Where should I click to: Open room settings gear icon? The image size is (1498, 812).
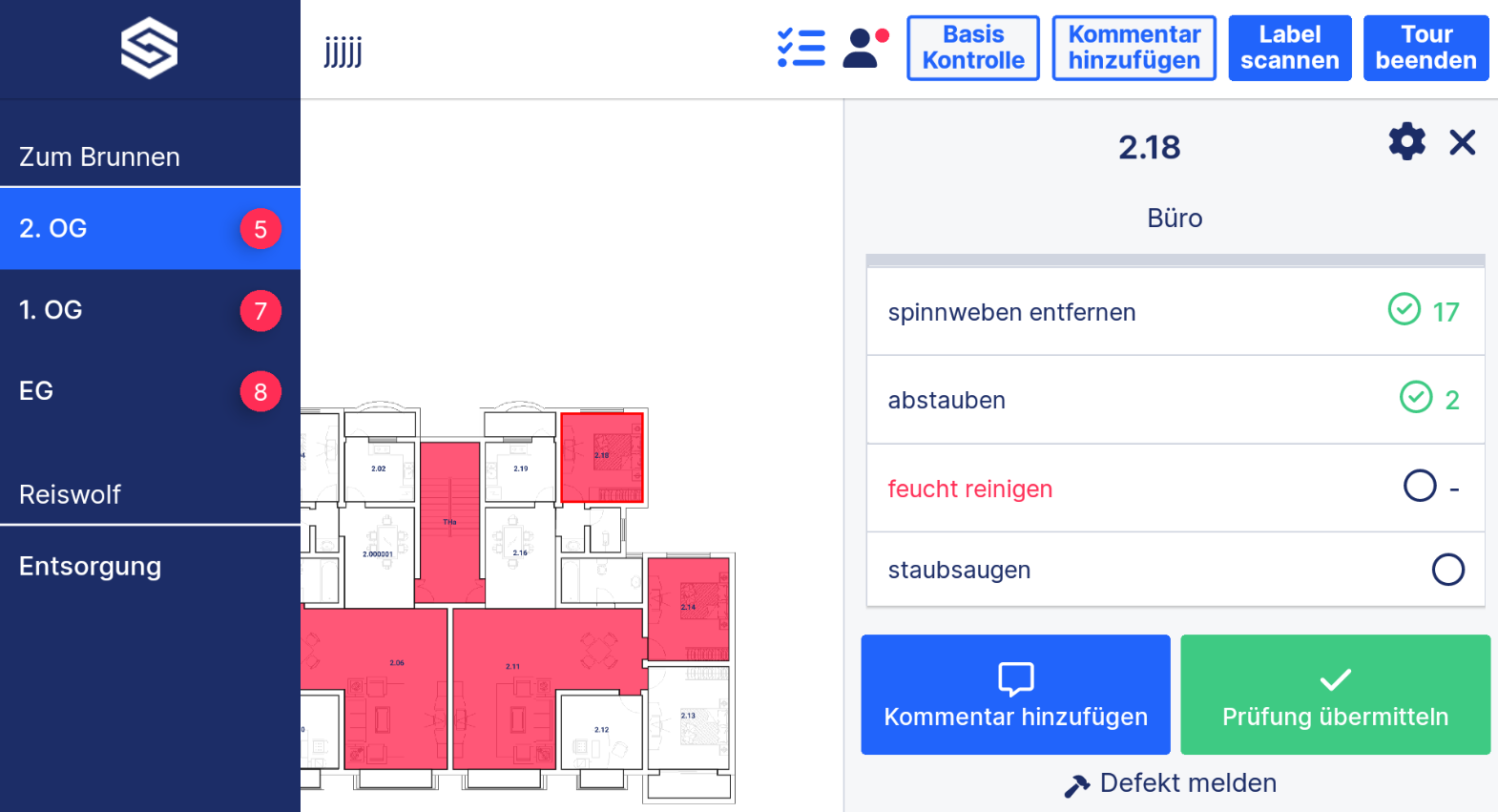(x=1406, y=141)
